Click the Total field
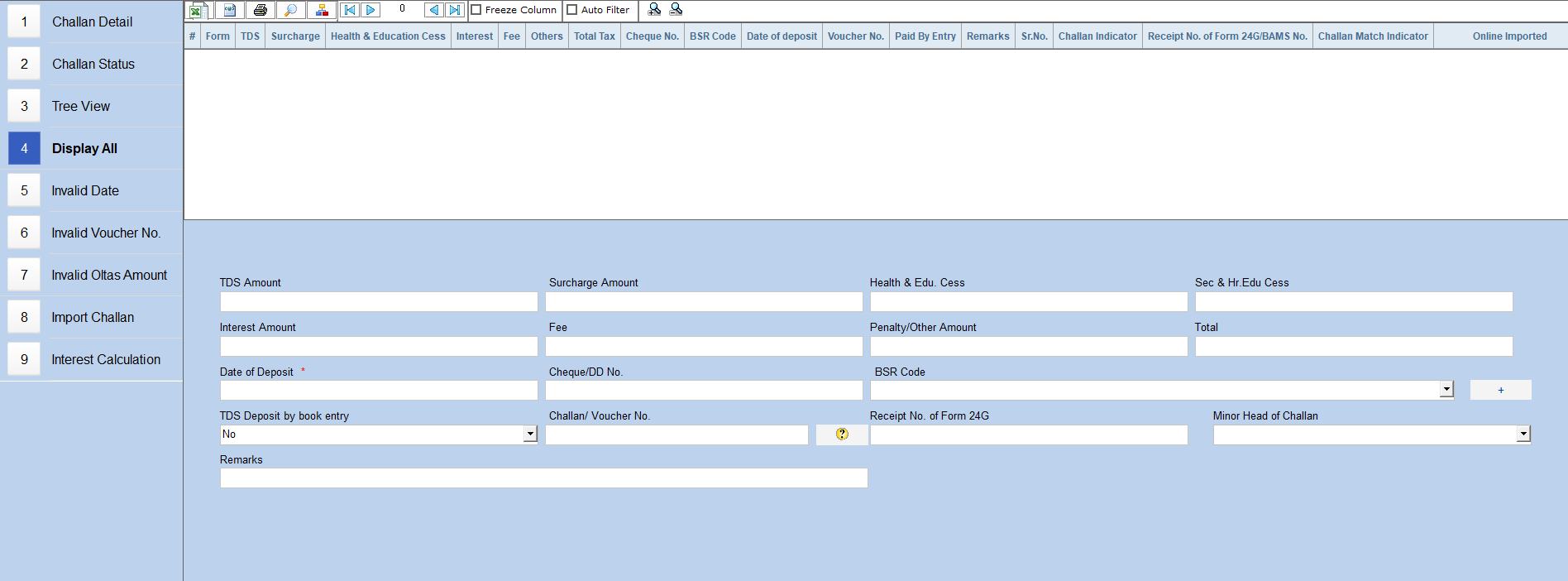 tap(1354, 346)
